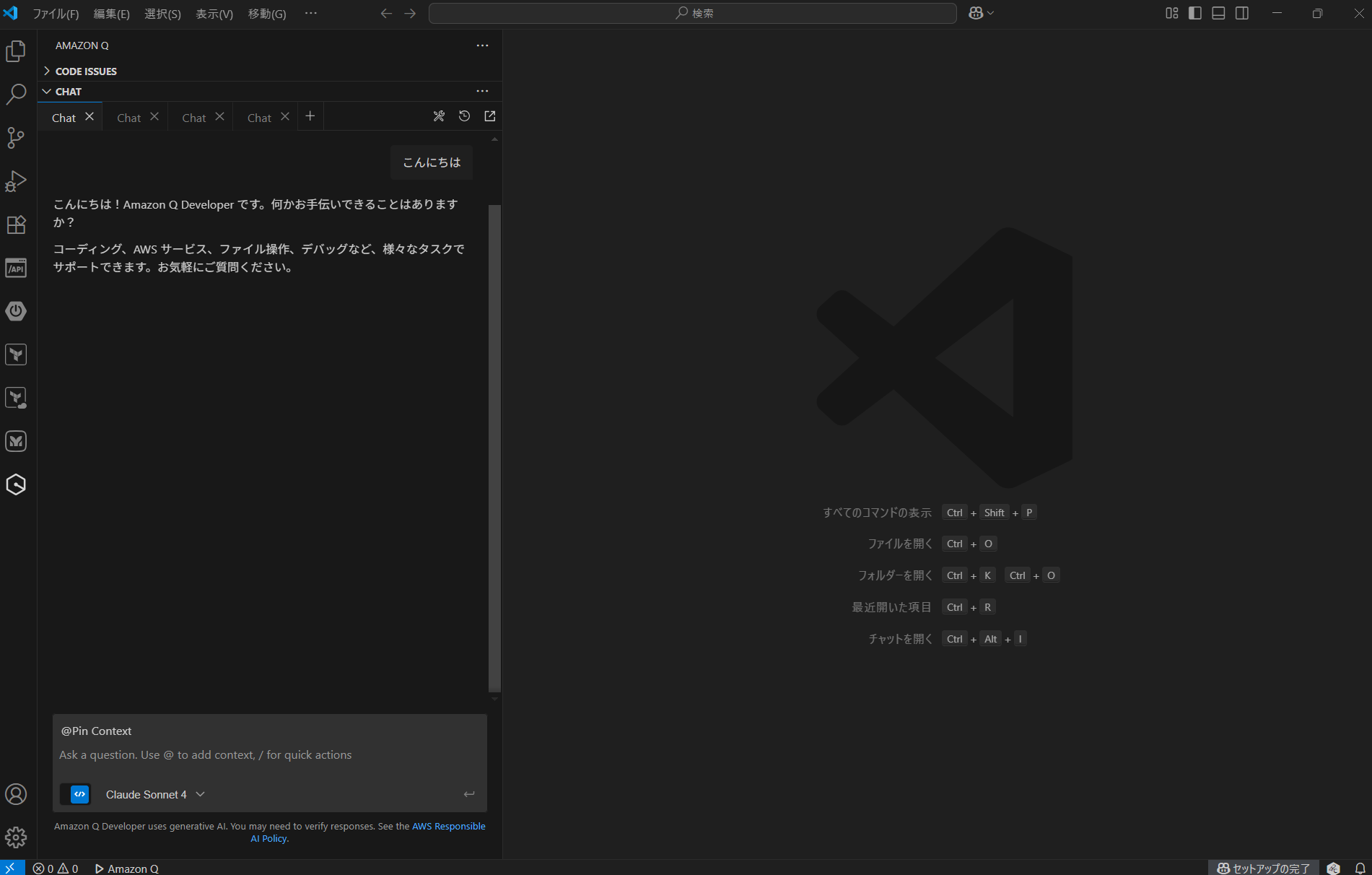Open the Manage gear icon
The height and width of the screenshot is (875, 1372).
tap(16, 837)
